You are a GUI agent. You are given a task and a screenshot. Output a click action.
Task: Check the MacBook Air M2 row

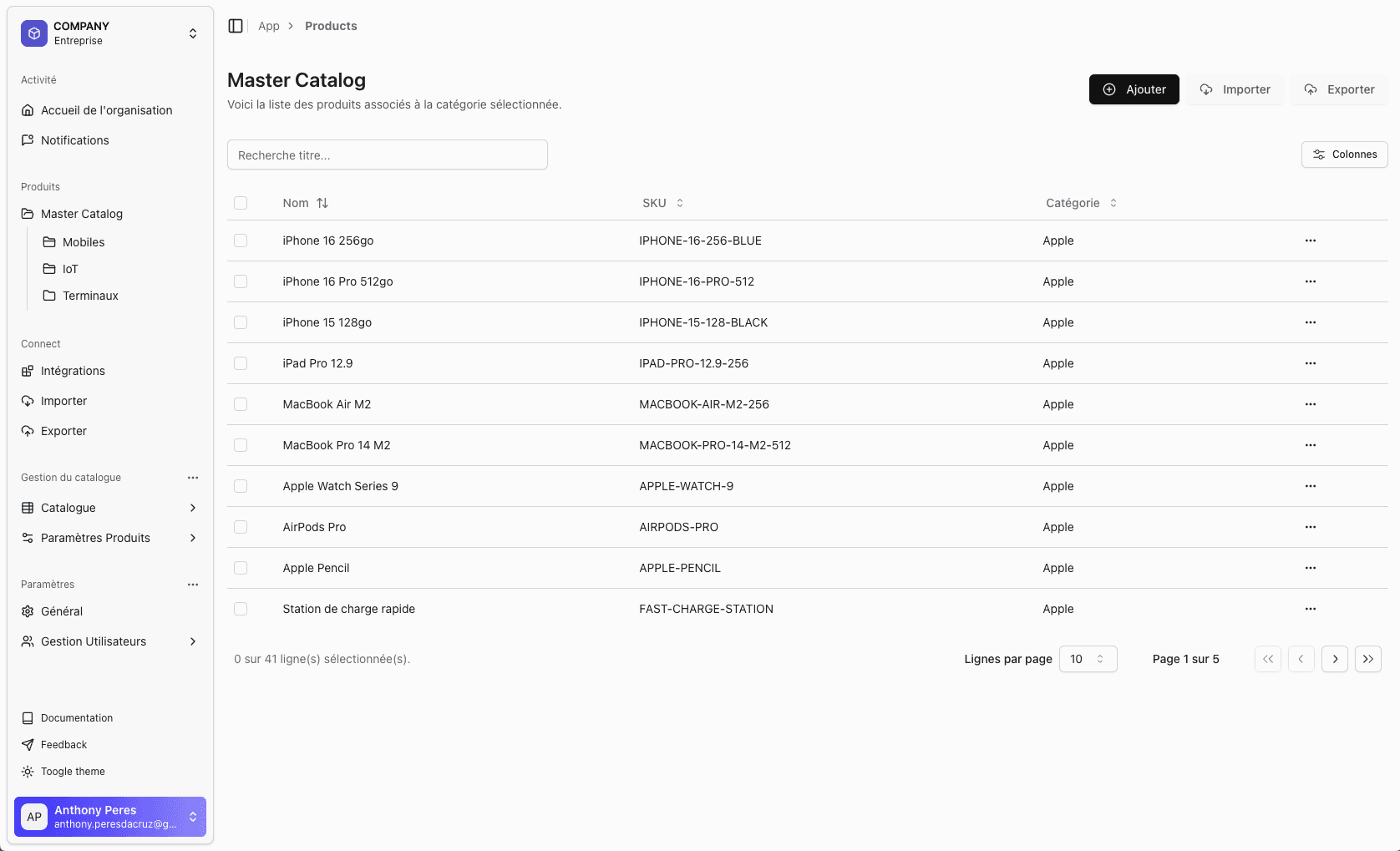coord(241,404)
